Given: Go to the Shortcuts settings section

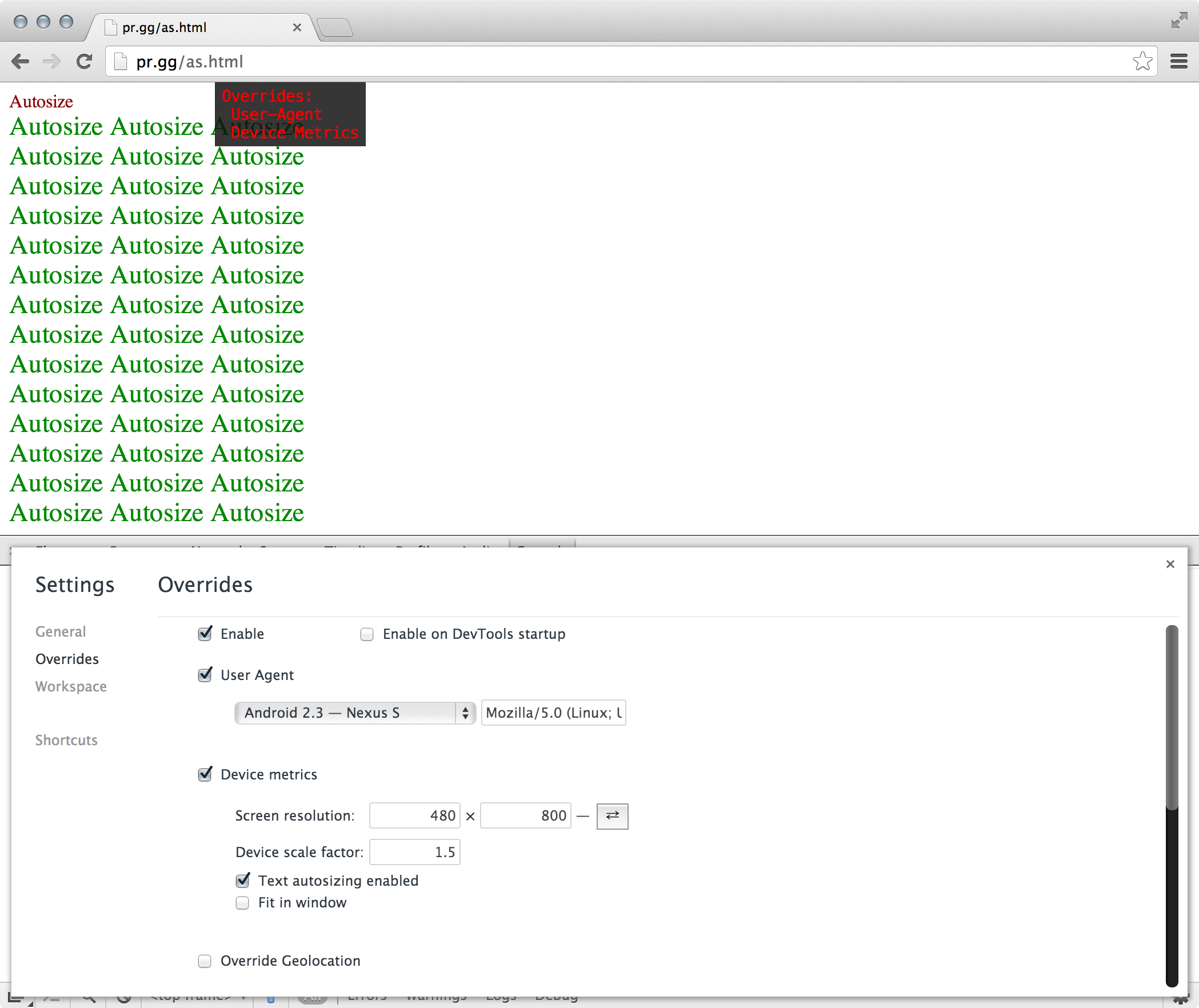Looking at the screenshot, I should pos(66,740).
